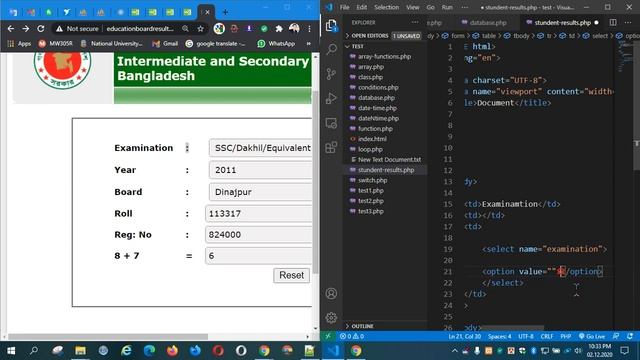Open the File menu in VS Code
640x360 pixels.
345,7
